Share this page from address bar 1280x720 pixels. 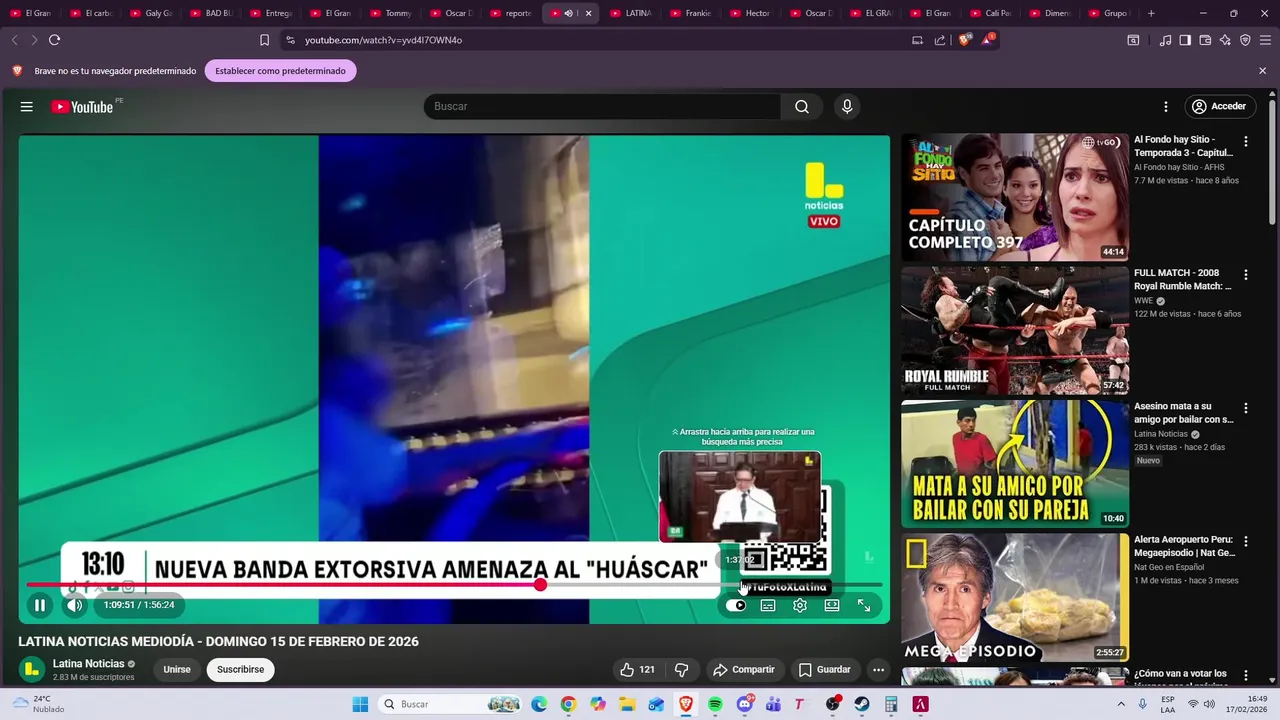point(940,40)
